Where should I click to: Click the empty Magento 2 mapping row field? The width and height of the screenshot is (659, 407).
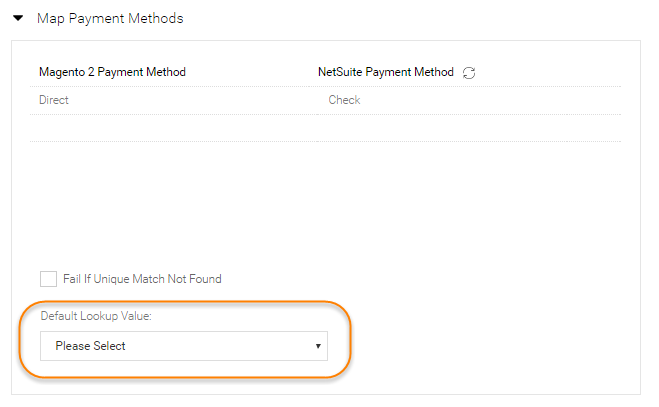point(170,128)
